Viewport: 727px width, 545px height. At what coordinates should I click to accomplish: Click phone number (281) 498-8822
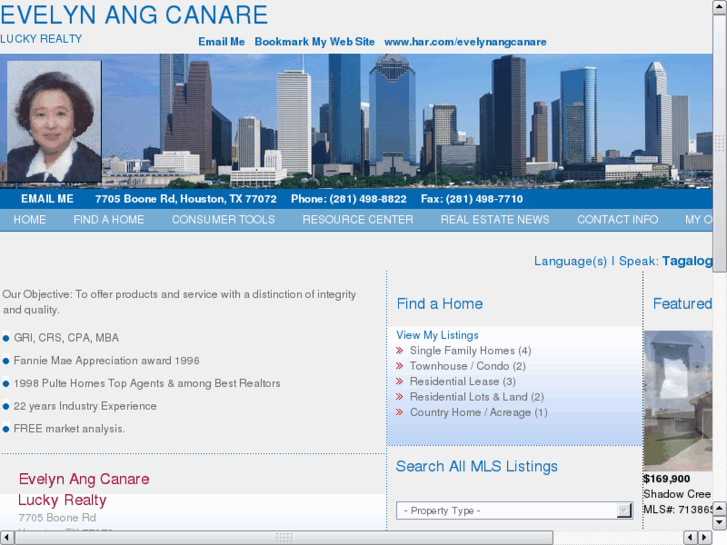tap(368, 199)
